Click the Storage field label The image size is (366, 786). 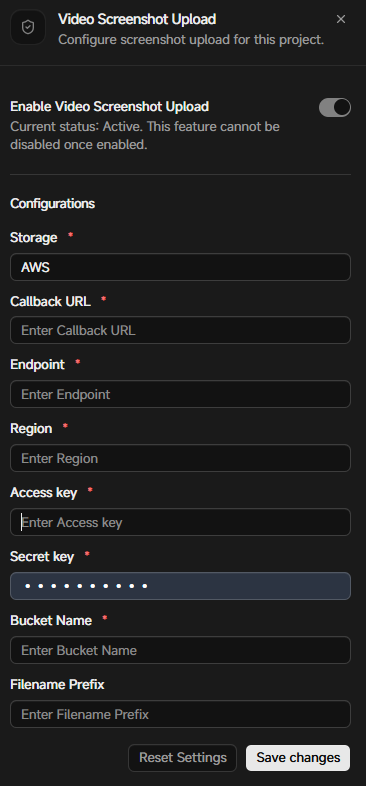[34, 238]
